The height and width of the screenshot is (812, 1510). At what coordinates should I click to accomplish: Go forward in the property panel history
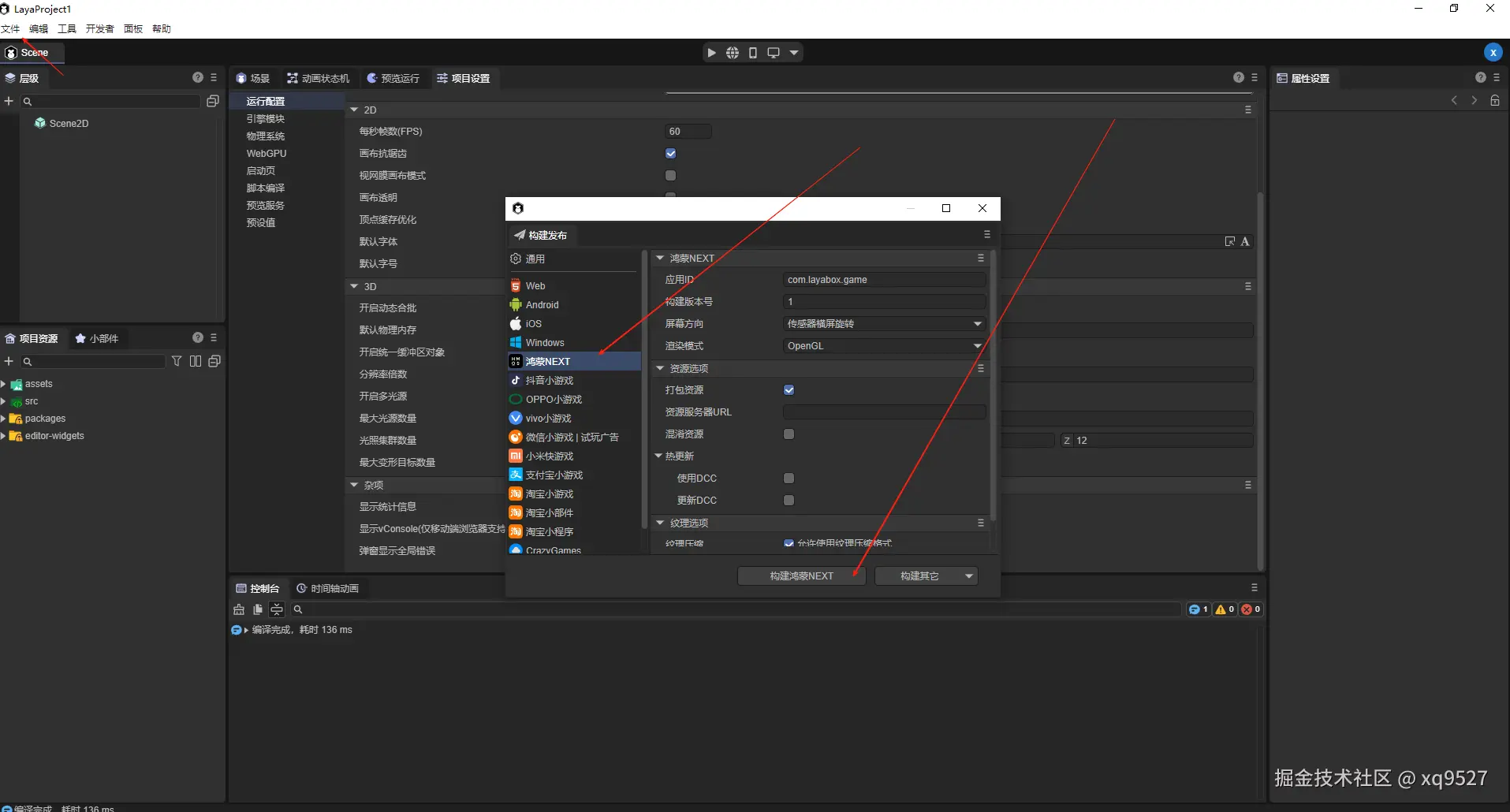[x=1474, y=101]
